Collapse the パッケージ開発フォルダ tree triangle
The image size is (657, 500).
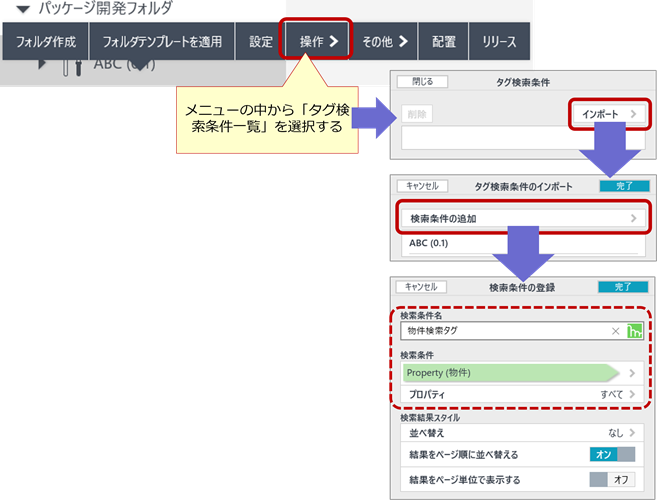pyautogui.click(x=23, y=9)
